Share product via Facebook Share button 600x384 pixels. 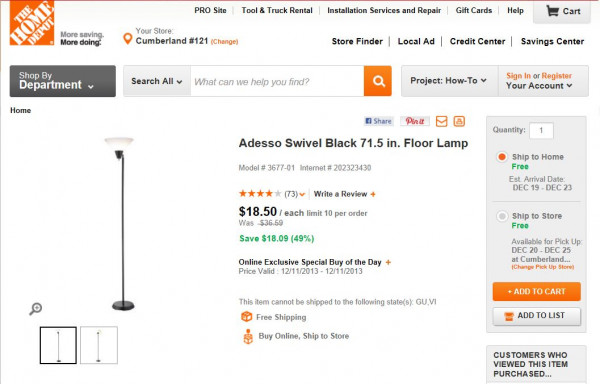[378, 121]
